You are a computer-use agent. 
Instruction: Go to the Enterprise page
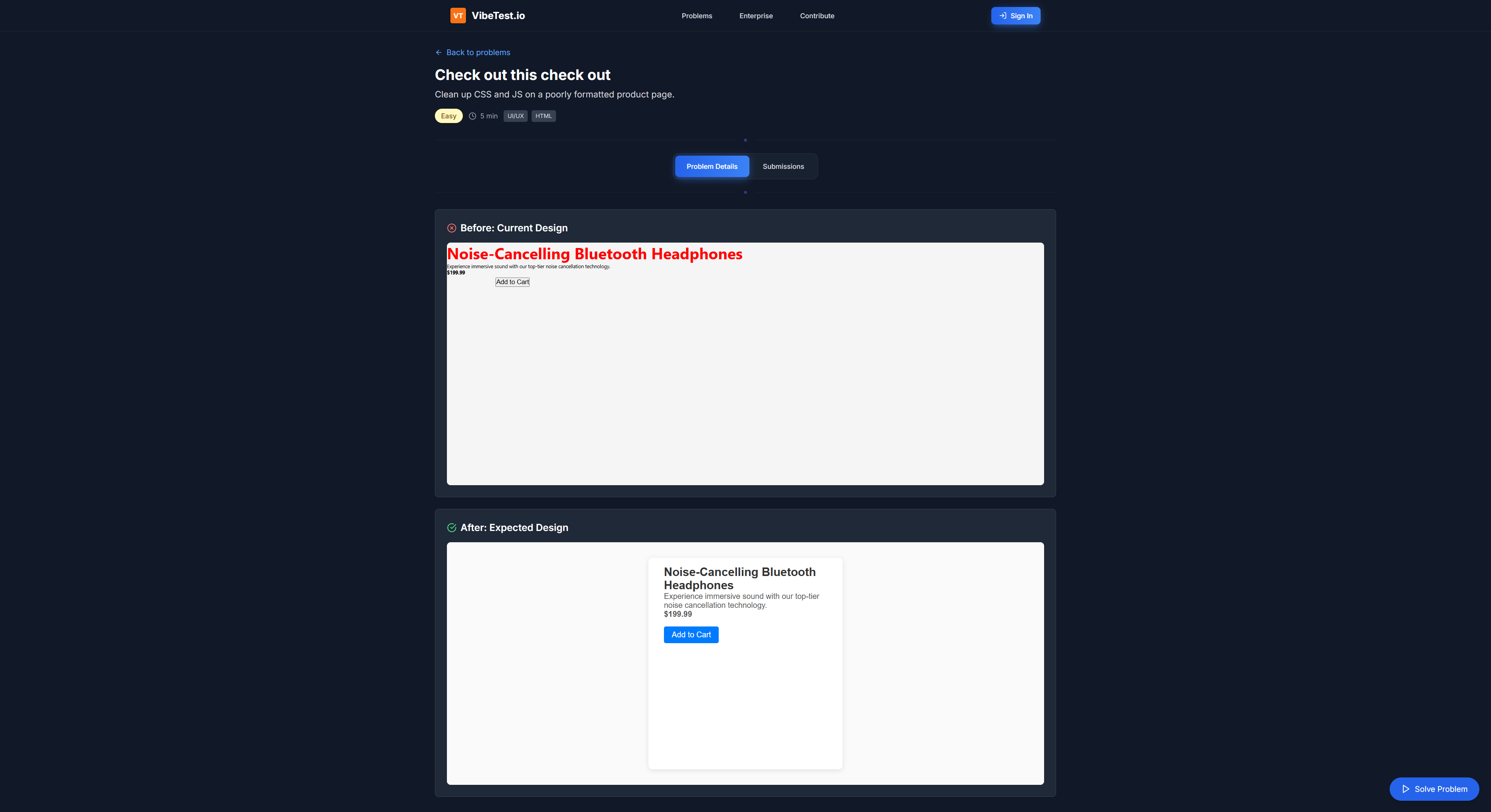pyautogui.click(x=756, y=16)
